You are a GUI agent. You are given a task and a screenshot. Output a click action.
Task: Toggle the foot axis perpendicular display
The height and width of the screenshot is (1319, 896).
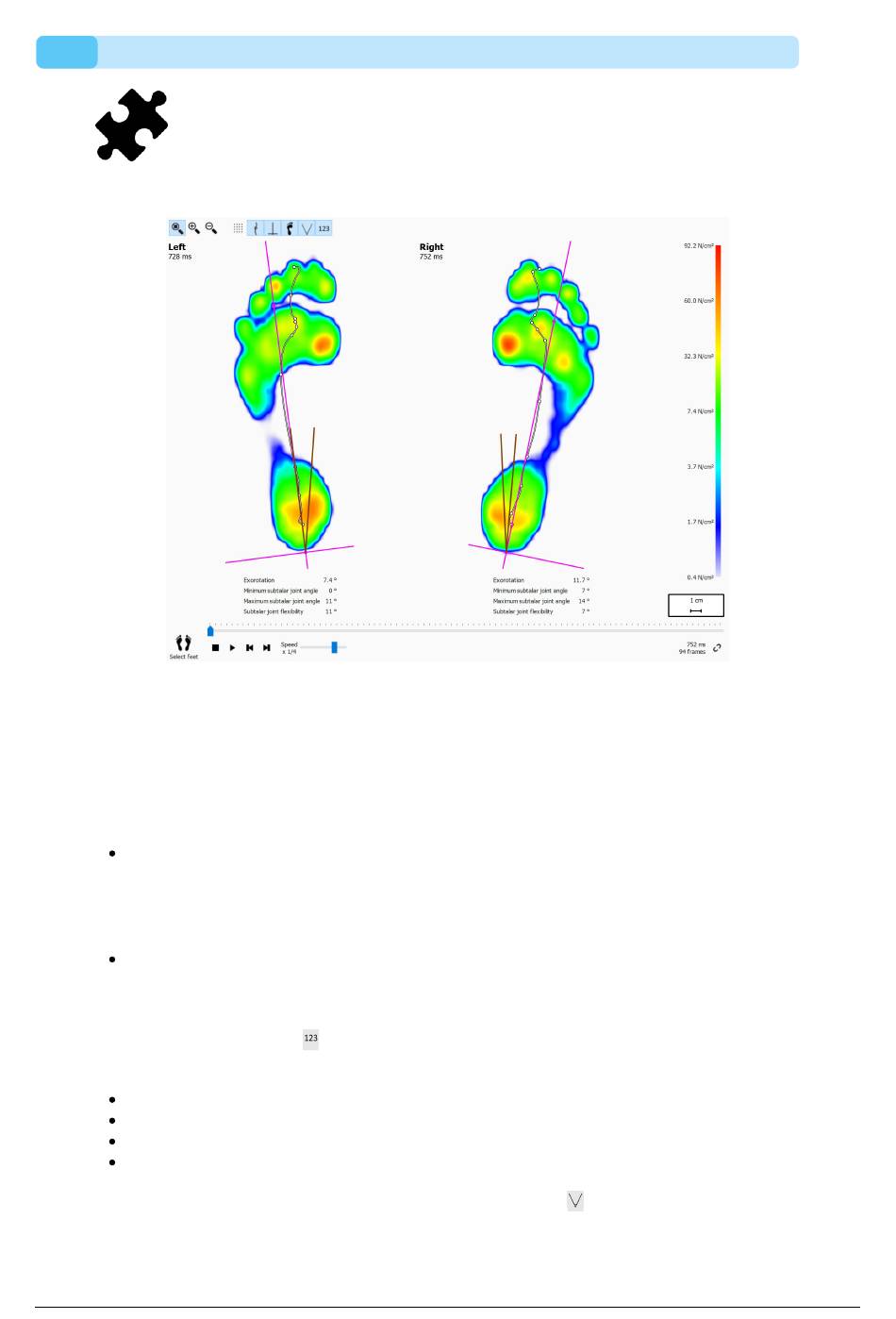[x=273, y=228]
